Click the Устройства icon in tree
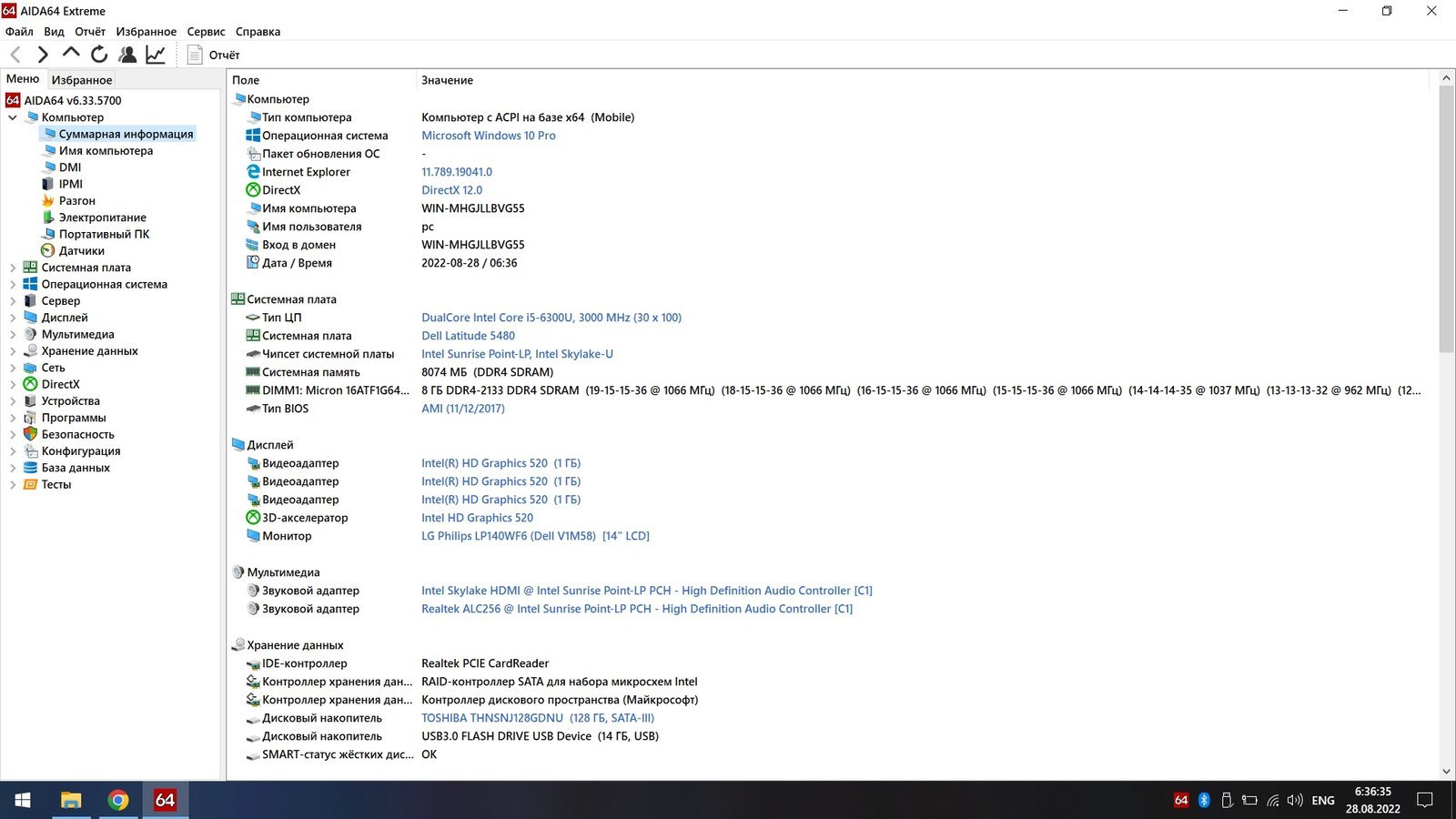The image size is (1456, 819). coord(30,400)
